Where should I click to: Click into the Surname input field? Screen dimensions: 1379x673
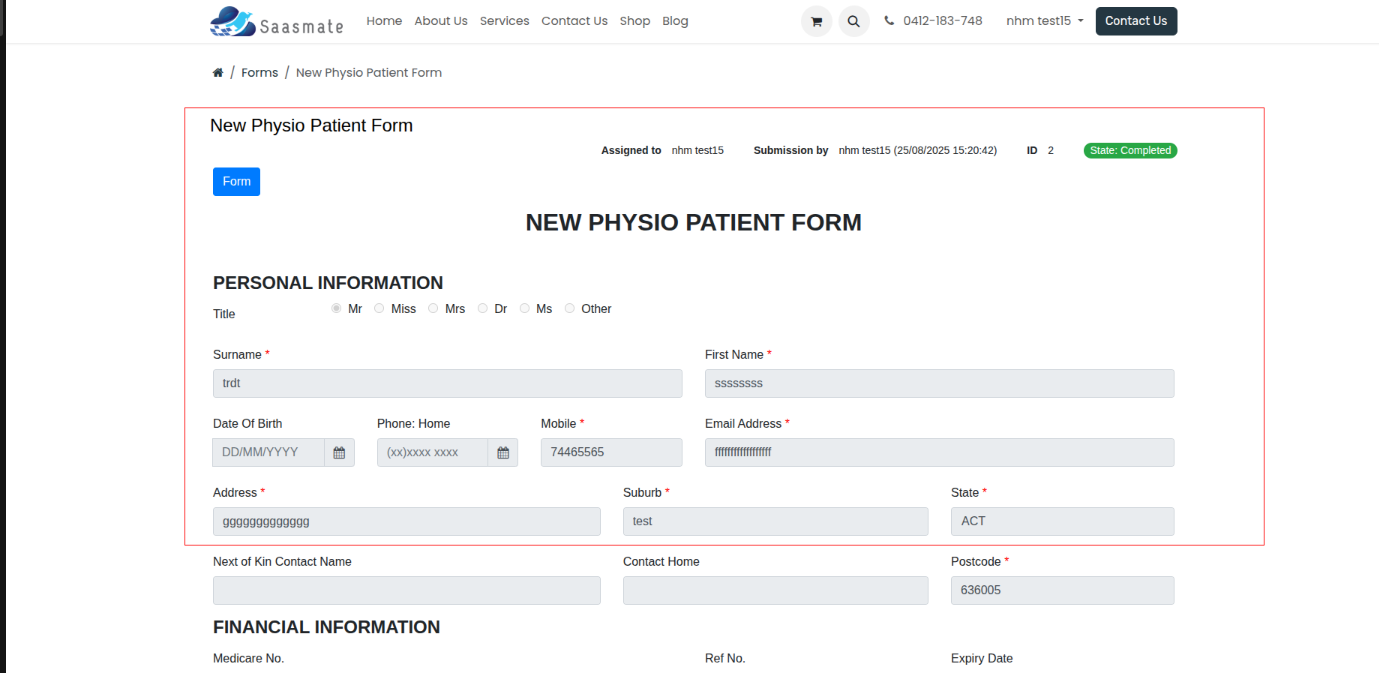[x=447, y=383]
